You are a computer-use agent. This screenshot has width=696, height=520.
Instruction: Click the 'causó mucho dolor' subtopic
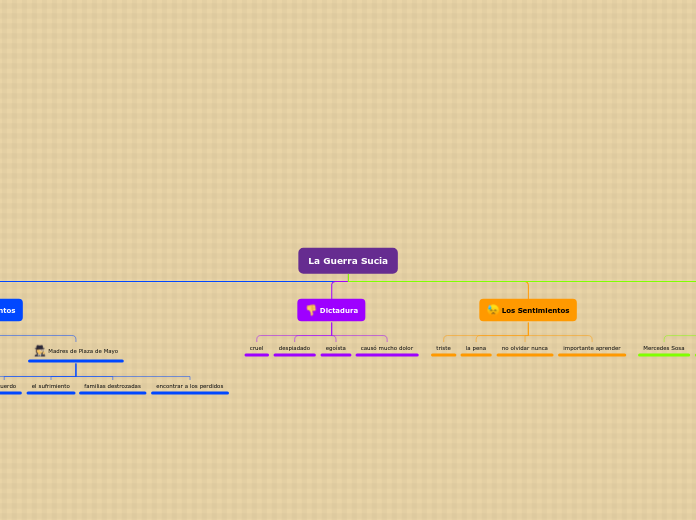(x=387, y=349)
